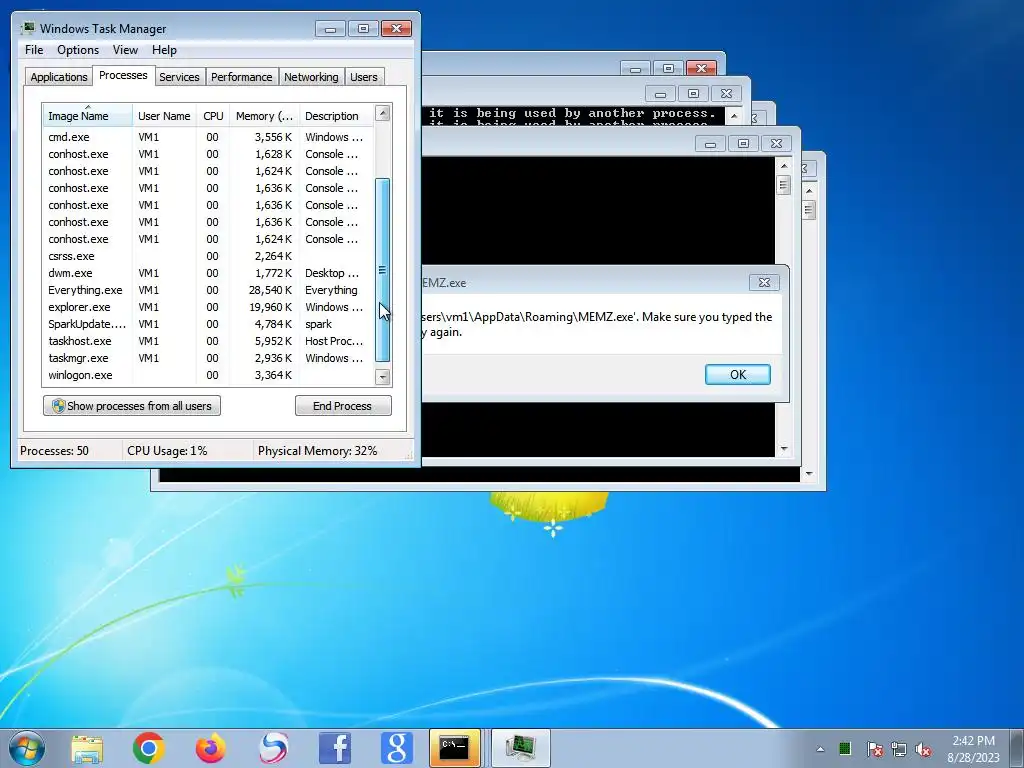Launch Google Chrome from the taskbar
Image resolution: width=1024 pixels, height=768 pixels.
tap(148, 748)
